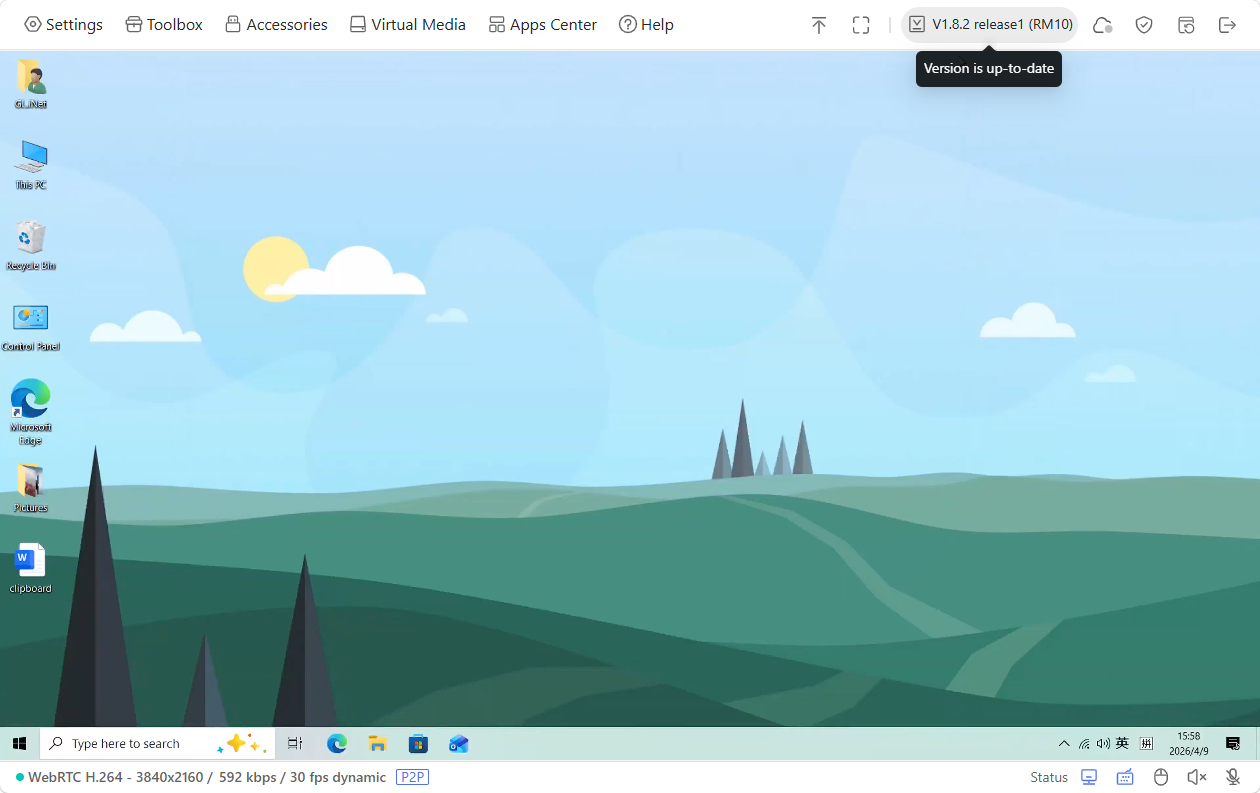Toggle the mouse status icon
The height and width of the screenshot is (793, 1260).
point(1161,777)
